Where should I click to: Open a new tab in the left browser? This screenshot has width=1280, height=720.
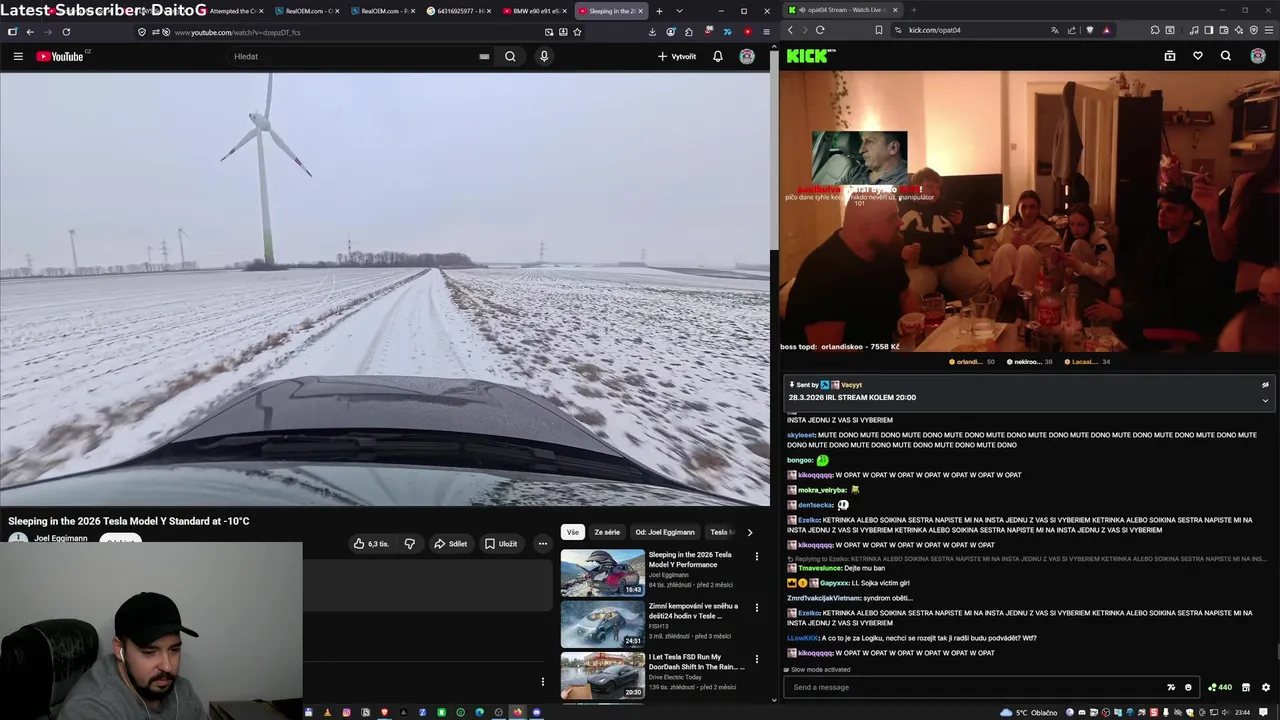tap(659, 11)
